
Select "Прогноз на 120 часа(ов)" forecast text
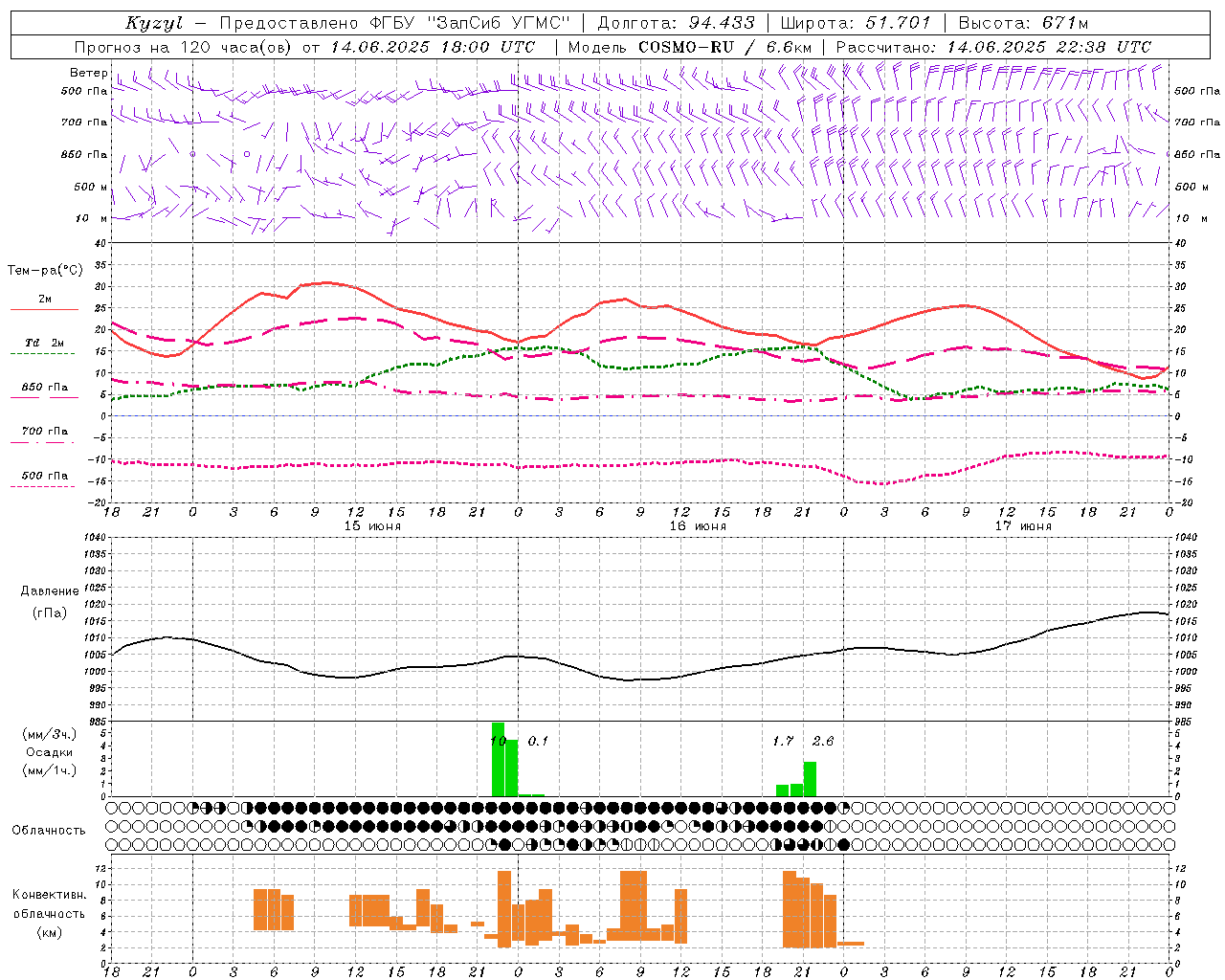click(x=185, y=47)
